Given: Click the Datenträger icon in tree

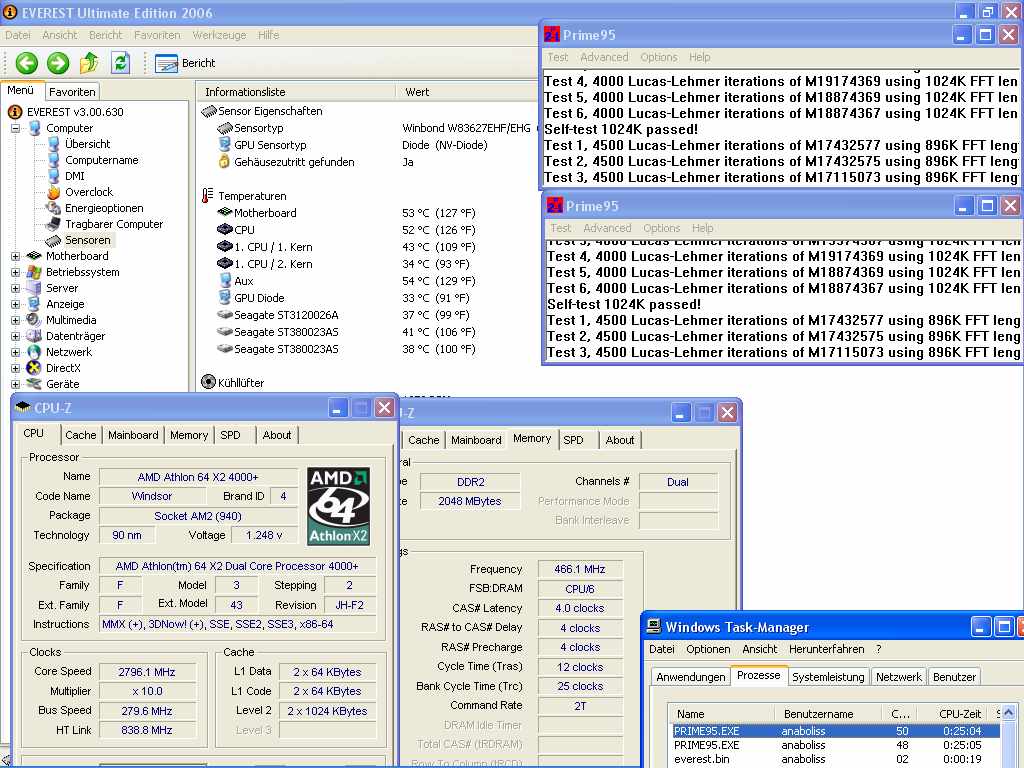Looking at the screenshot, I should pyautogui.click(x=34, y=336).
